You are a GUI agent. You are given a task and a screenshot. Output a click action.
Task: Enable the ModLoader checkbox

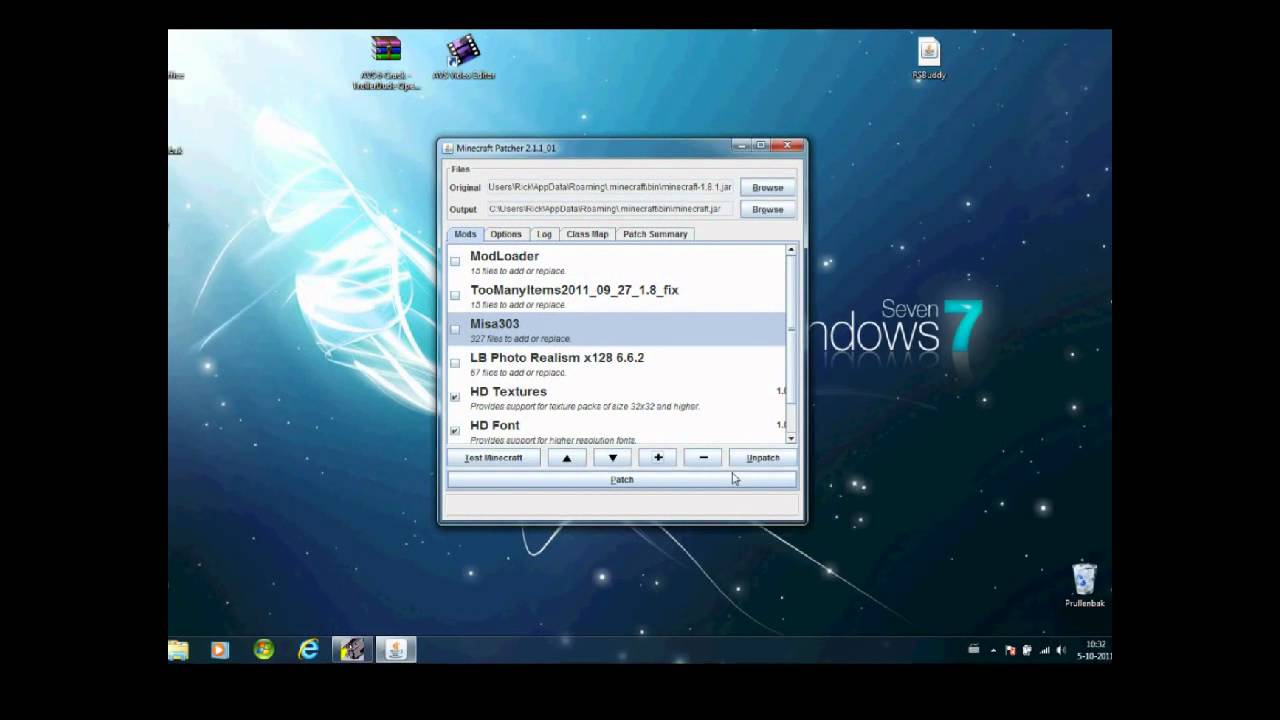tap(455, 261)
